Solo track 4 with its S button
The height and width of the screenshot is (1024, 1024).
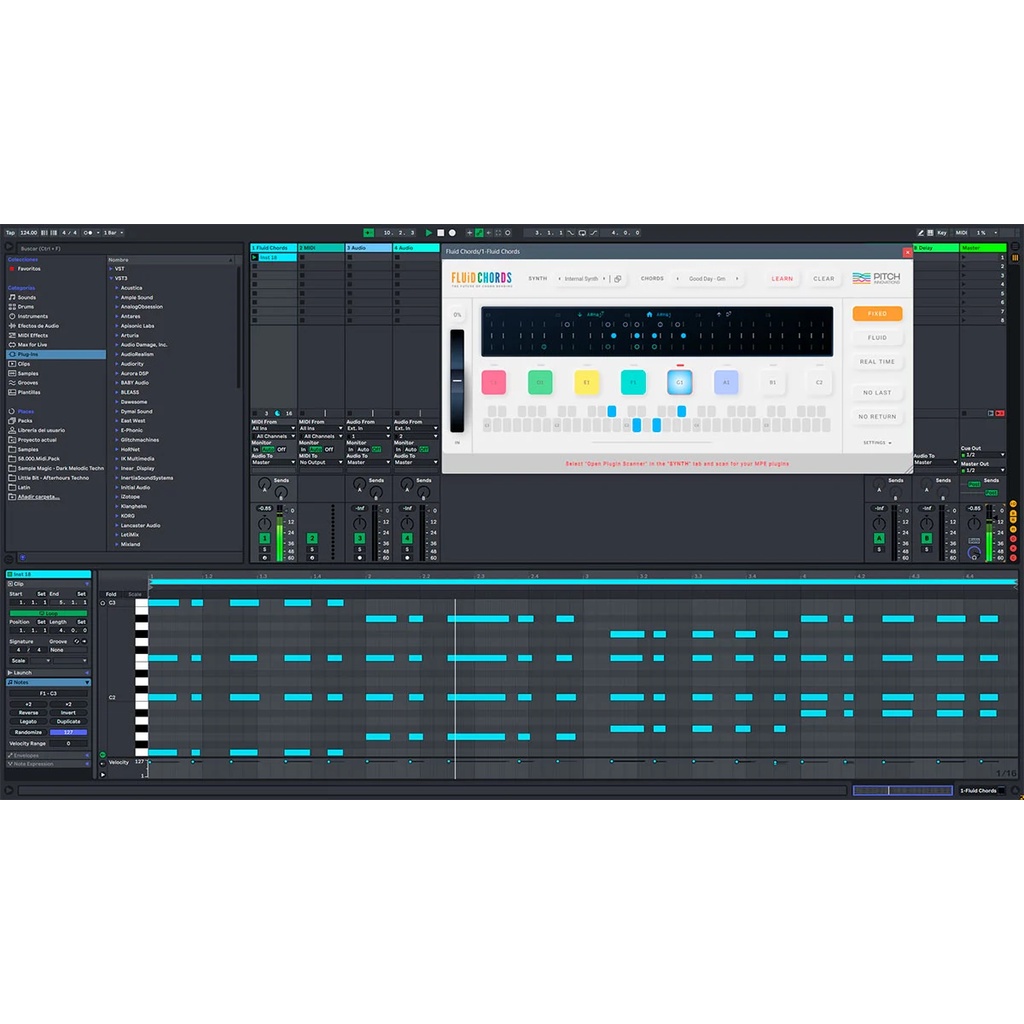tap(407, 549)
